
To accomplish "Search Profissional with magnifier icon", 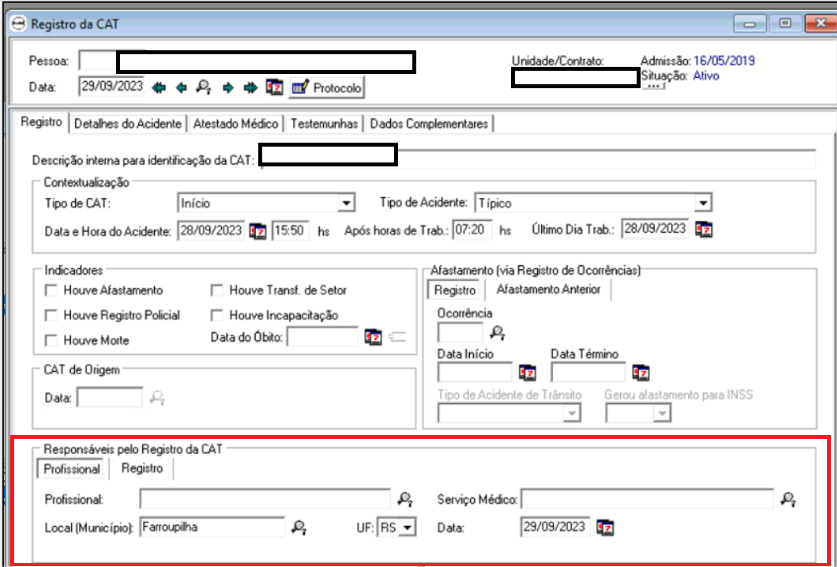I will pyautogui.click(x=404, y=499).
